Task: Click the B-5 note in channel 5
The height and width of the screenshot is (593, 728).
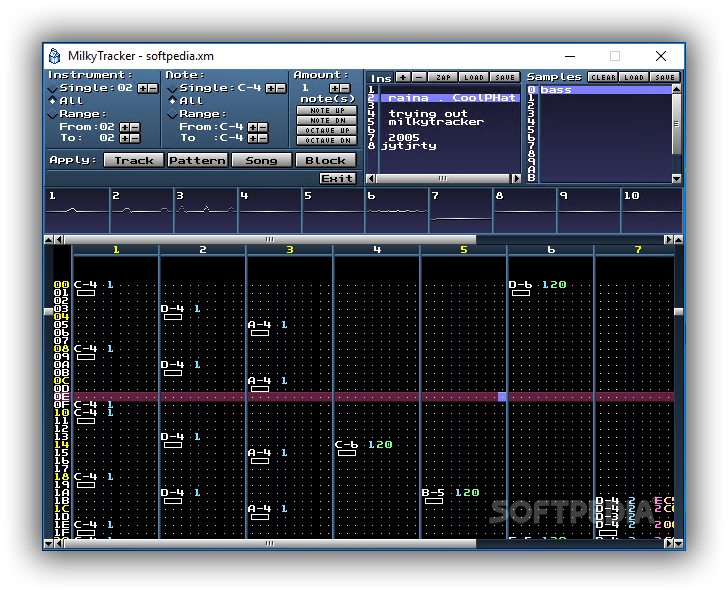Action: tap(433, 493)
